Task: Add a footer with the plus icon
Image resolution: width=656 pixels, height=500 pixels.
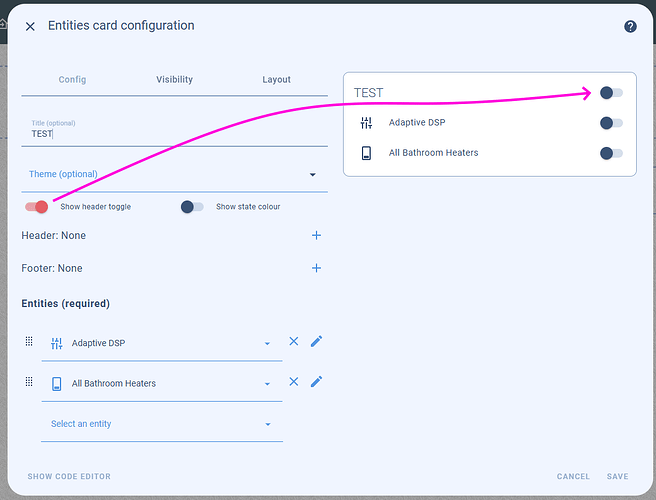Action: 316,268
